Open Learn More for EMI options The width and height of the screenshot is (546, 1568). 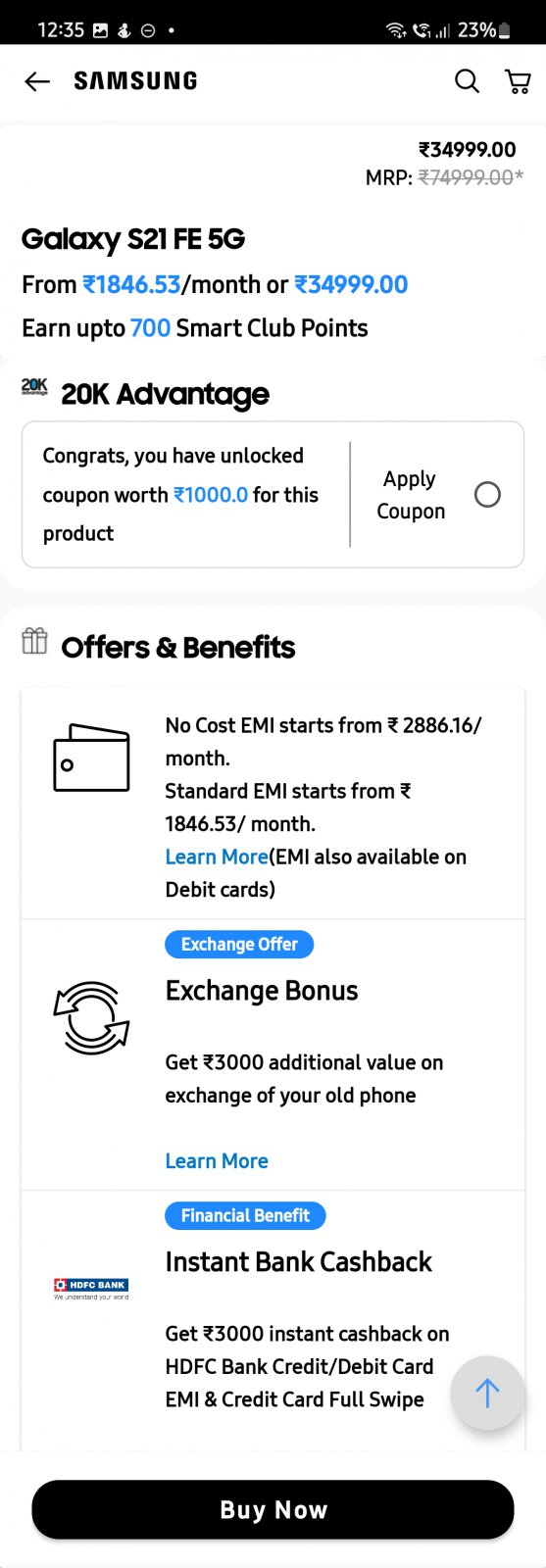217,857
